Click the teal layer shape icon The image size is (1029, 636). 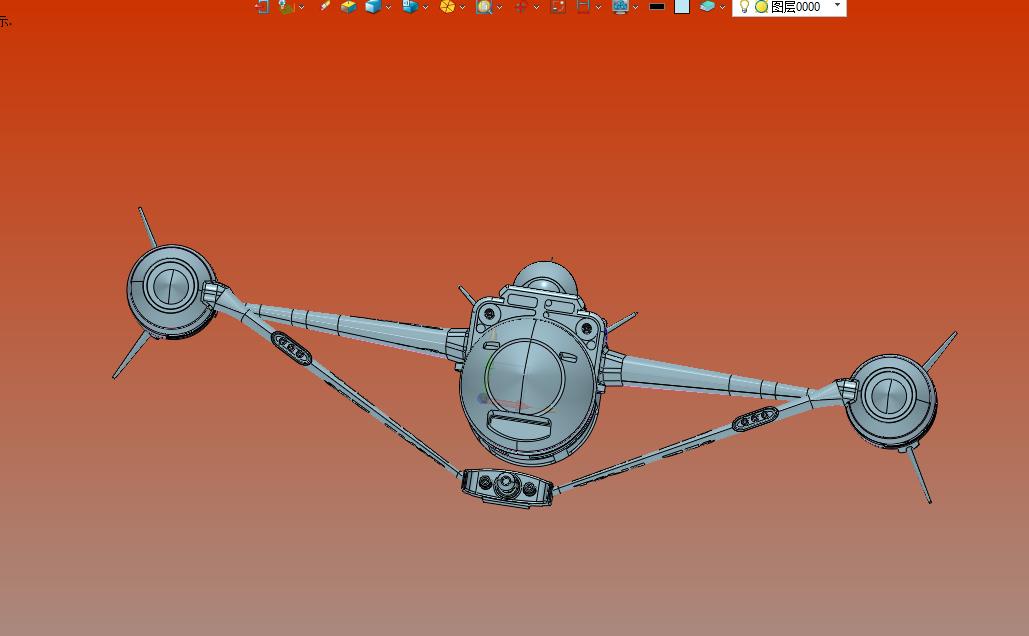point(707,6)
